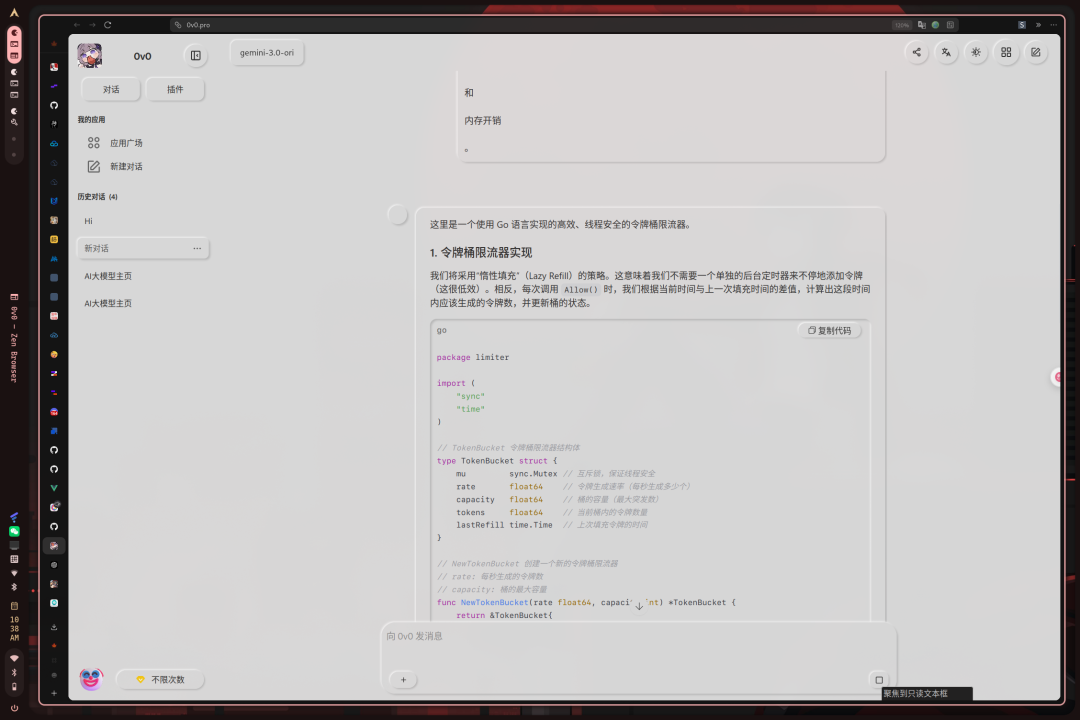Toggle dark mode with the sun icon
The image size is (1080, 720).
point(976,52)
